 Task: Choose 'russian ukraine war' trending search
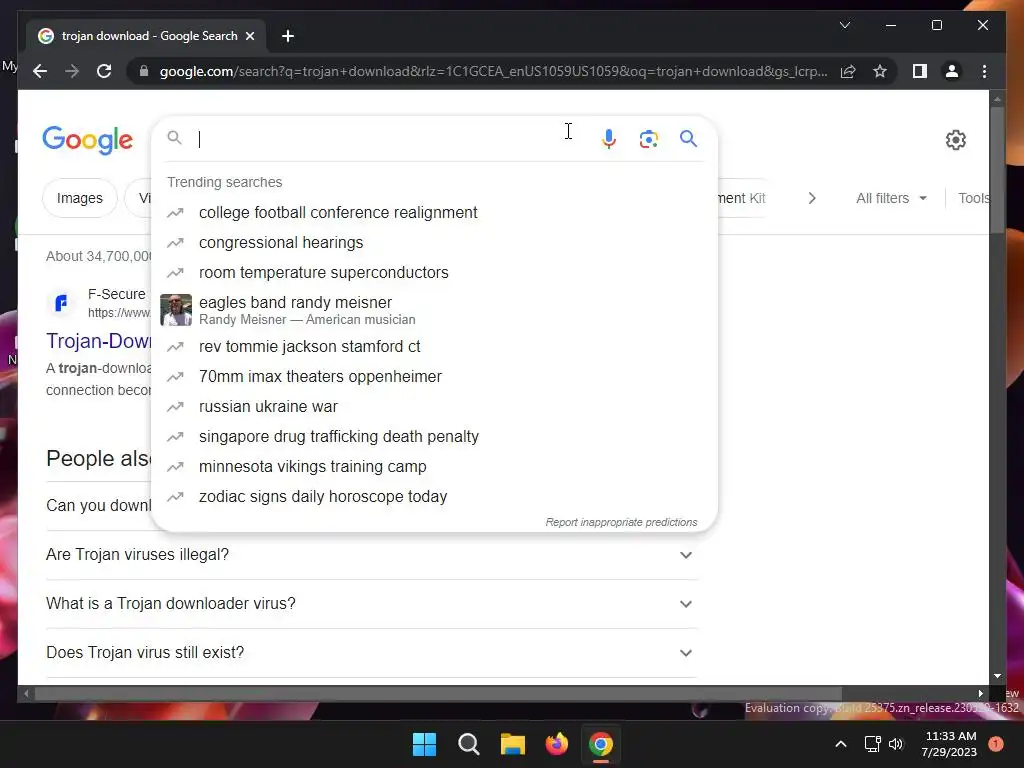tap(434, 406)
